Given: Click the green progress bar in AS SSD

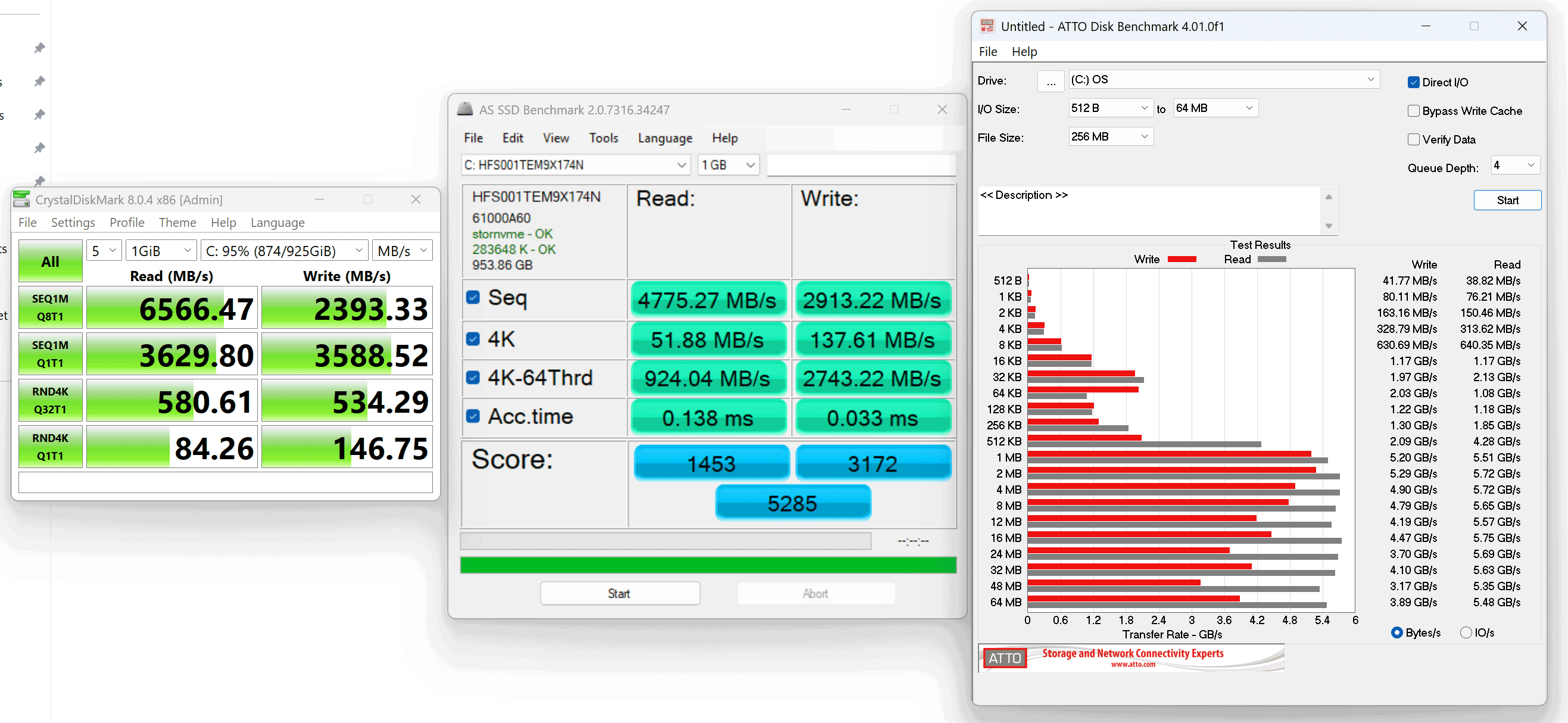Looking at the screenshot, I should pyautogui.click(x=707, y=565).
